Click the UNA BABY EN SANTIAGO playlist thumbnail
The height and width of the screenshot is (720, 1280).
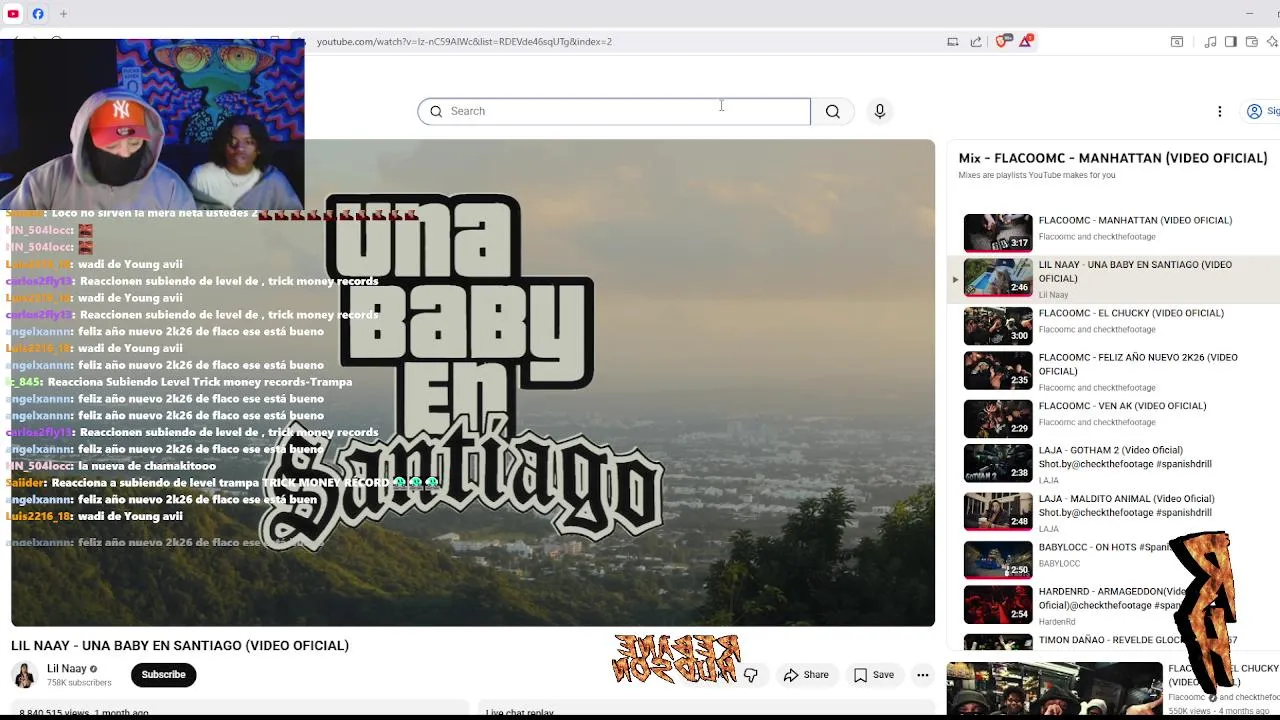998,277
